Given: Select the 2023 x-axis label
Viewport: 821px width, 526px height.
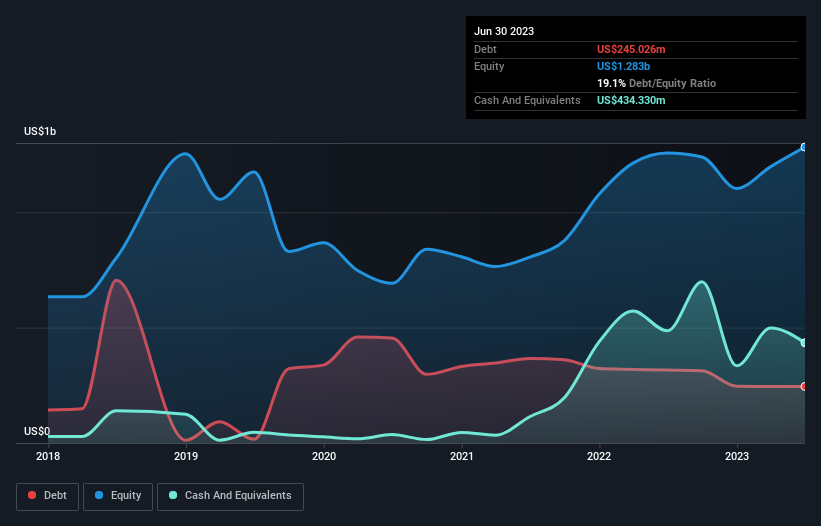Looking at the screenshot, I should point(737,456).
